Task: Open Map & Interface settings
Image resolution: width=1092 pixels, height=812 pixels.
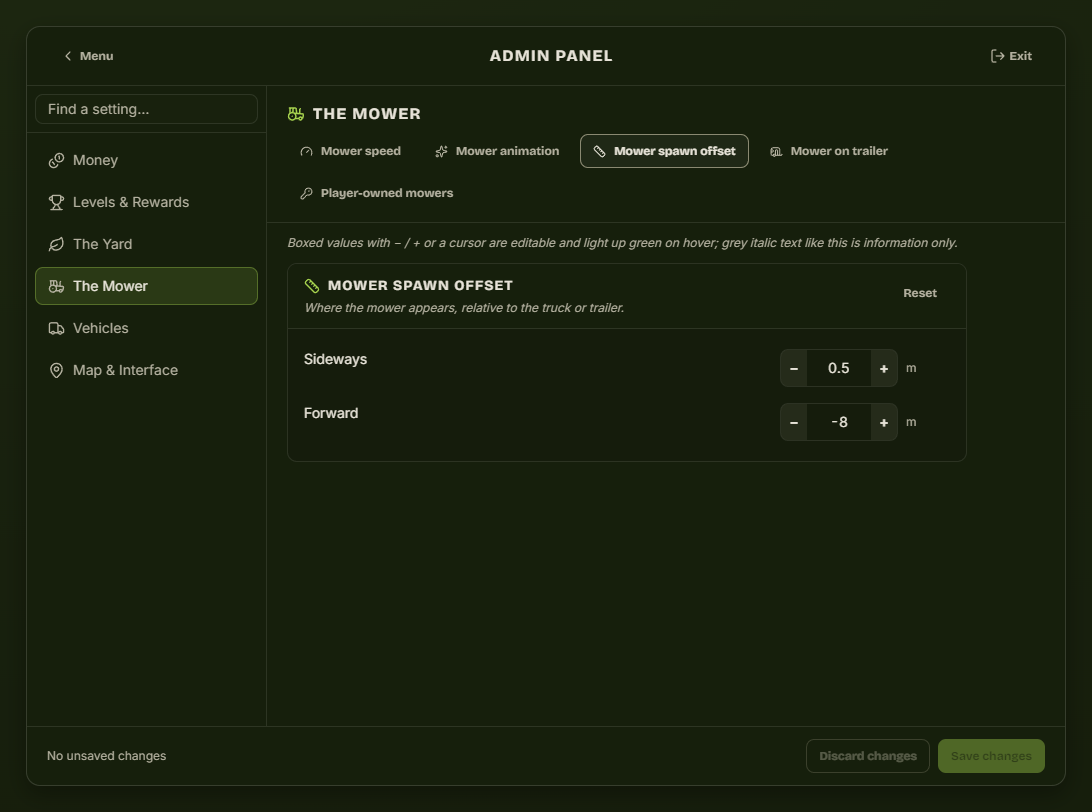Action: pos(146,370)
